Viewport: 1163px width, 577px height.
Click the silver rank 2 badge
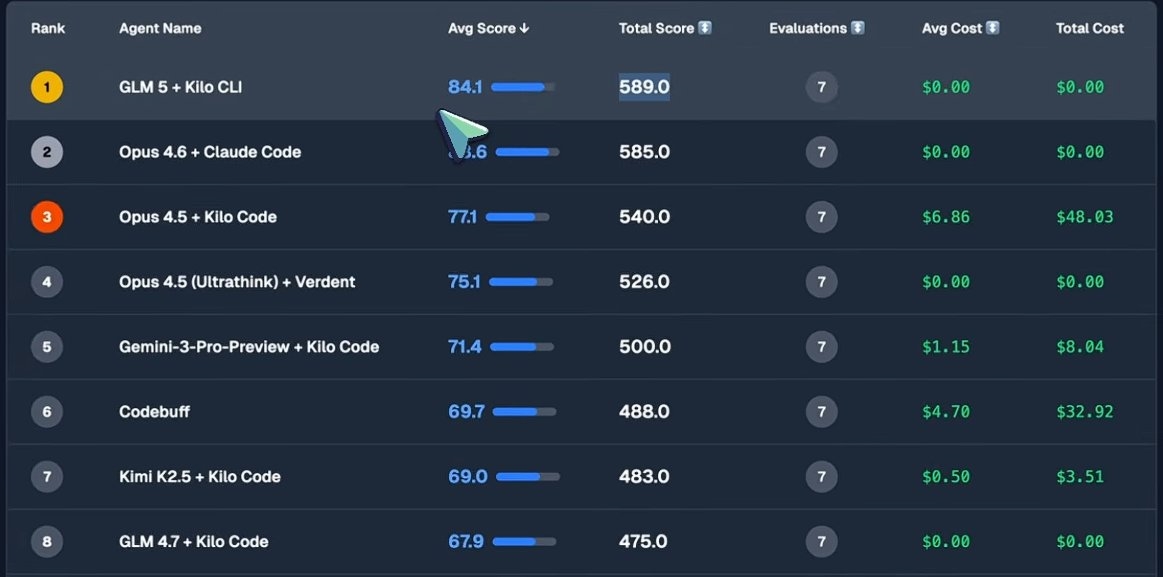[47, 152]
